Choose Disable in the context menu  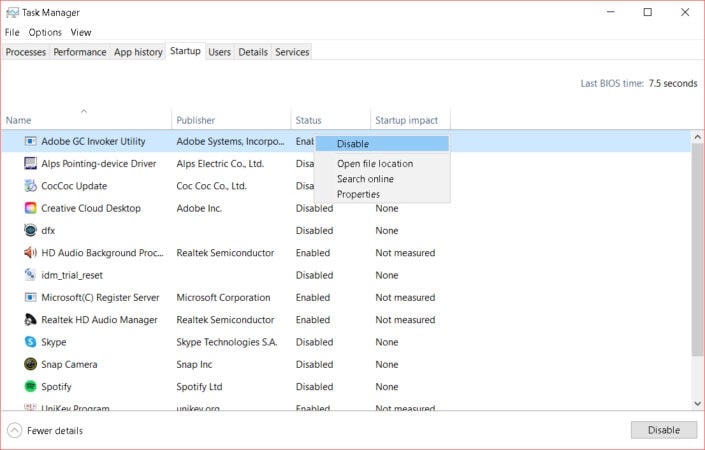point(382,144)
